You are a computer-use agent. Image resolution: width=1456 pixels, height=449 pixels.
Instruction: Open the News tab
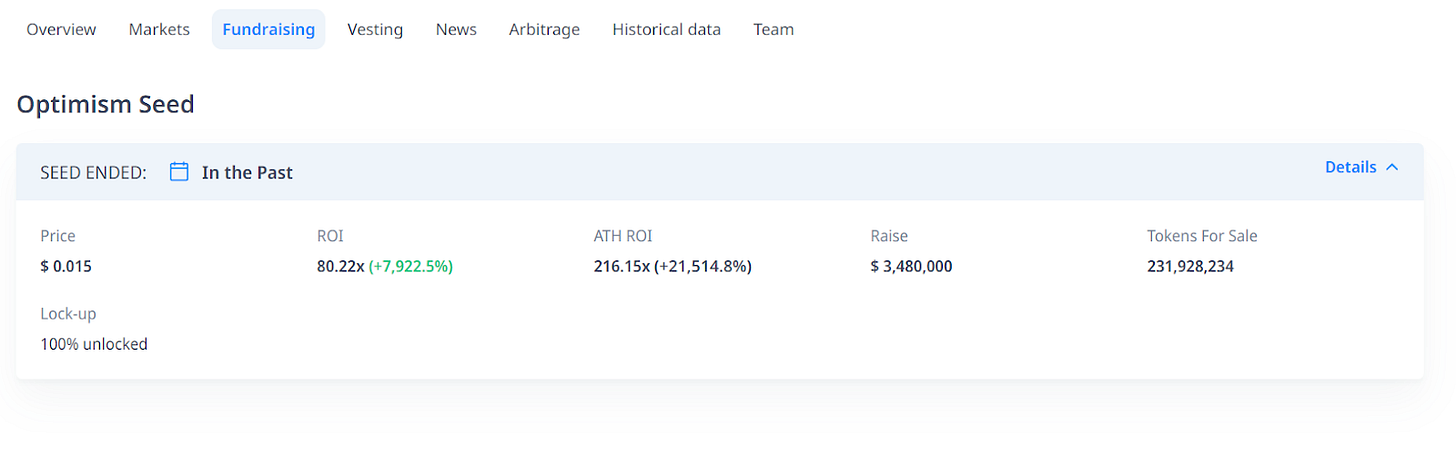coord(456,29)
